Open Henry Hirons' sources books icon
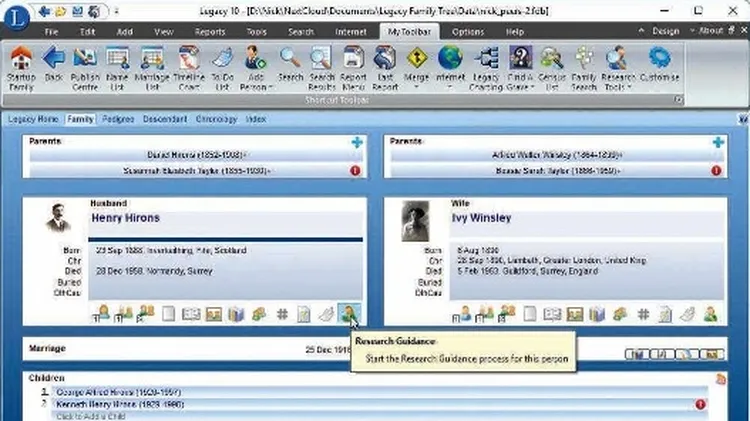 pos(236,314)
